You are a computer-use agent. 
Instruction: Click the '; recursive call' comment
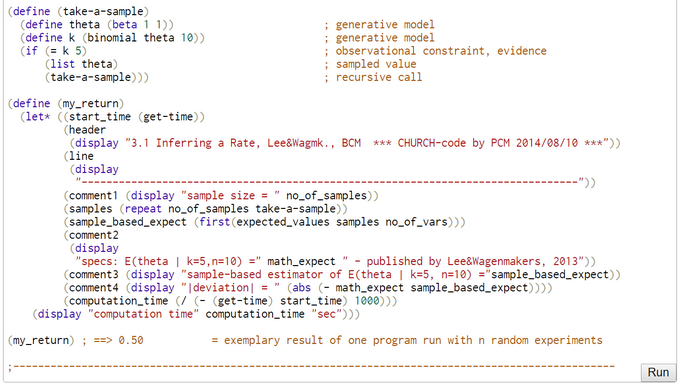373,77
